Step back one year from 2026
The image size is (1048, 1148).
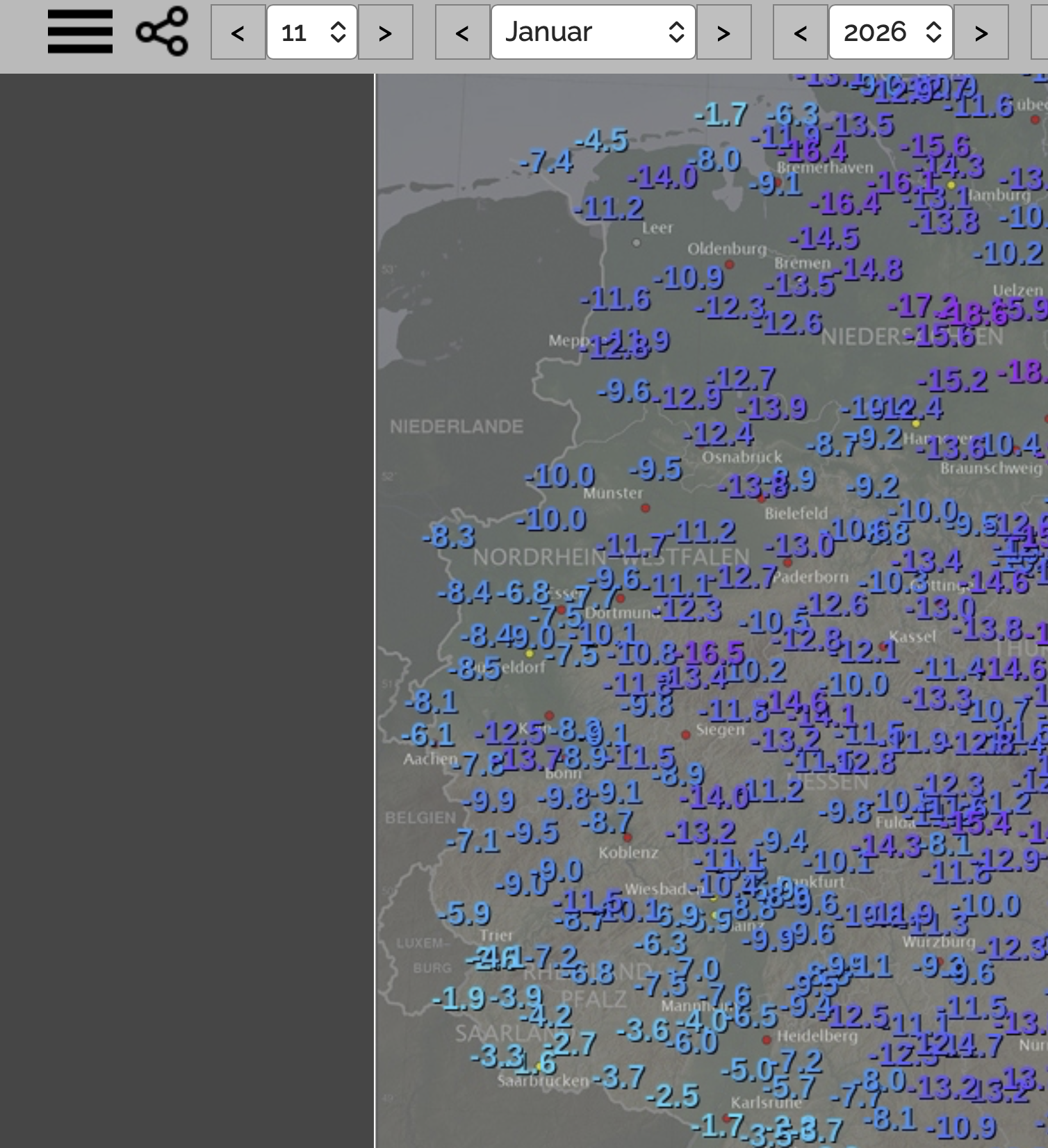(800, 32)
